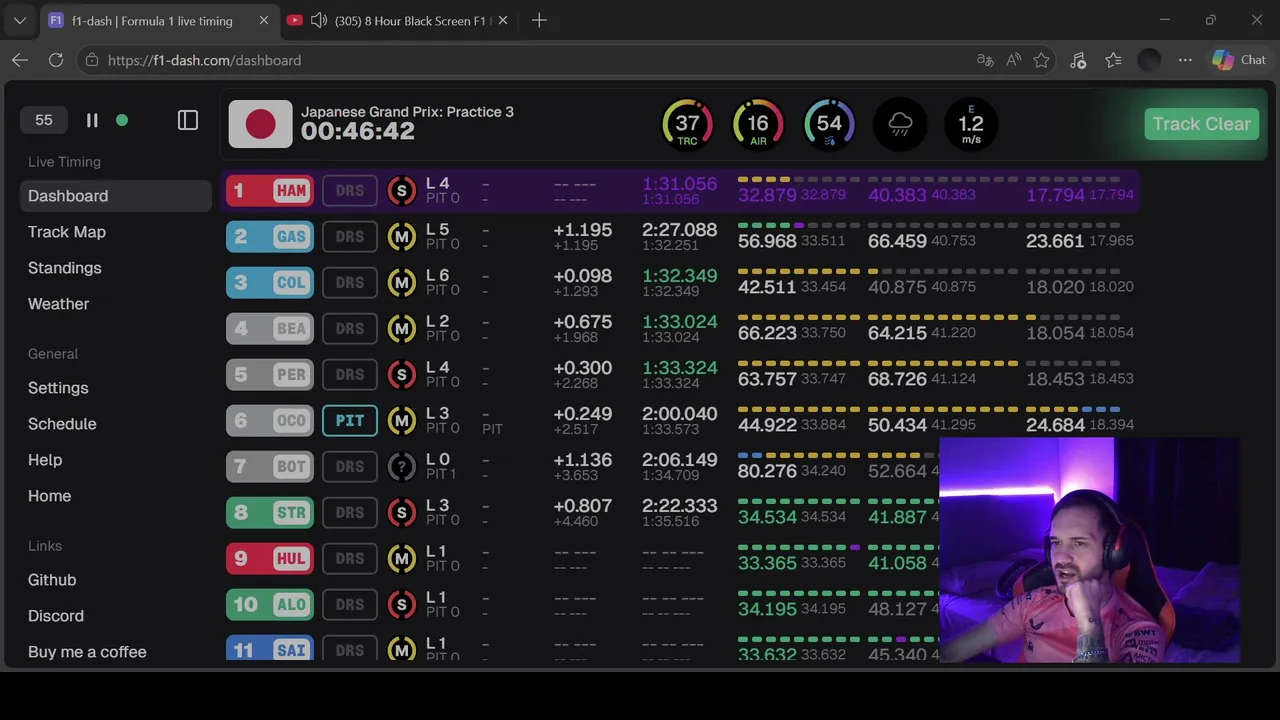1280x720 pixels.
Task: Select GAS driver badge in position 2
Action: tap(270, 236)
